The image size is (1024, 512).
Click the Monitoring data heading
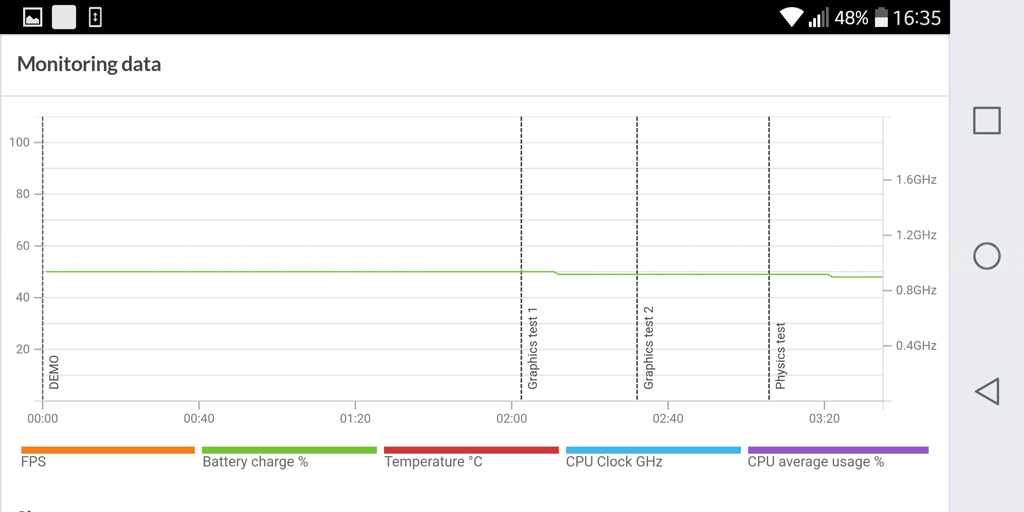tap(89, 64)
